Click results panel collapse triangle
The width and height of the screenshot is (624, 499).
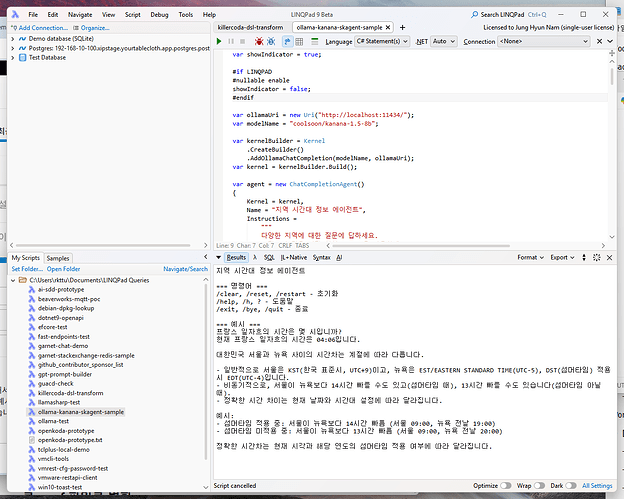click(218, 257)
